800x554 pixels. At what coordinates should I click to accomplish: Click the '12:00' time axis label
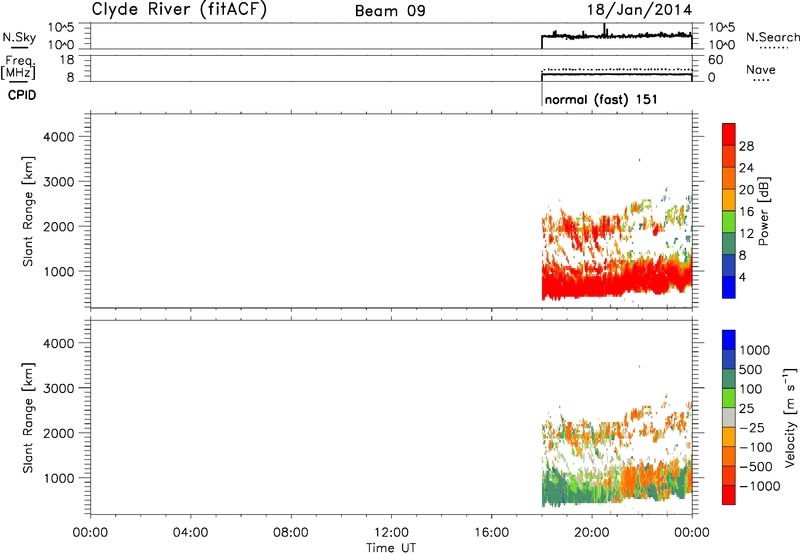391,533
